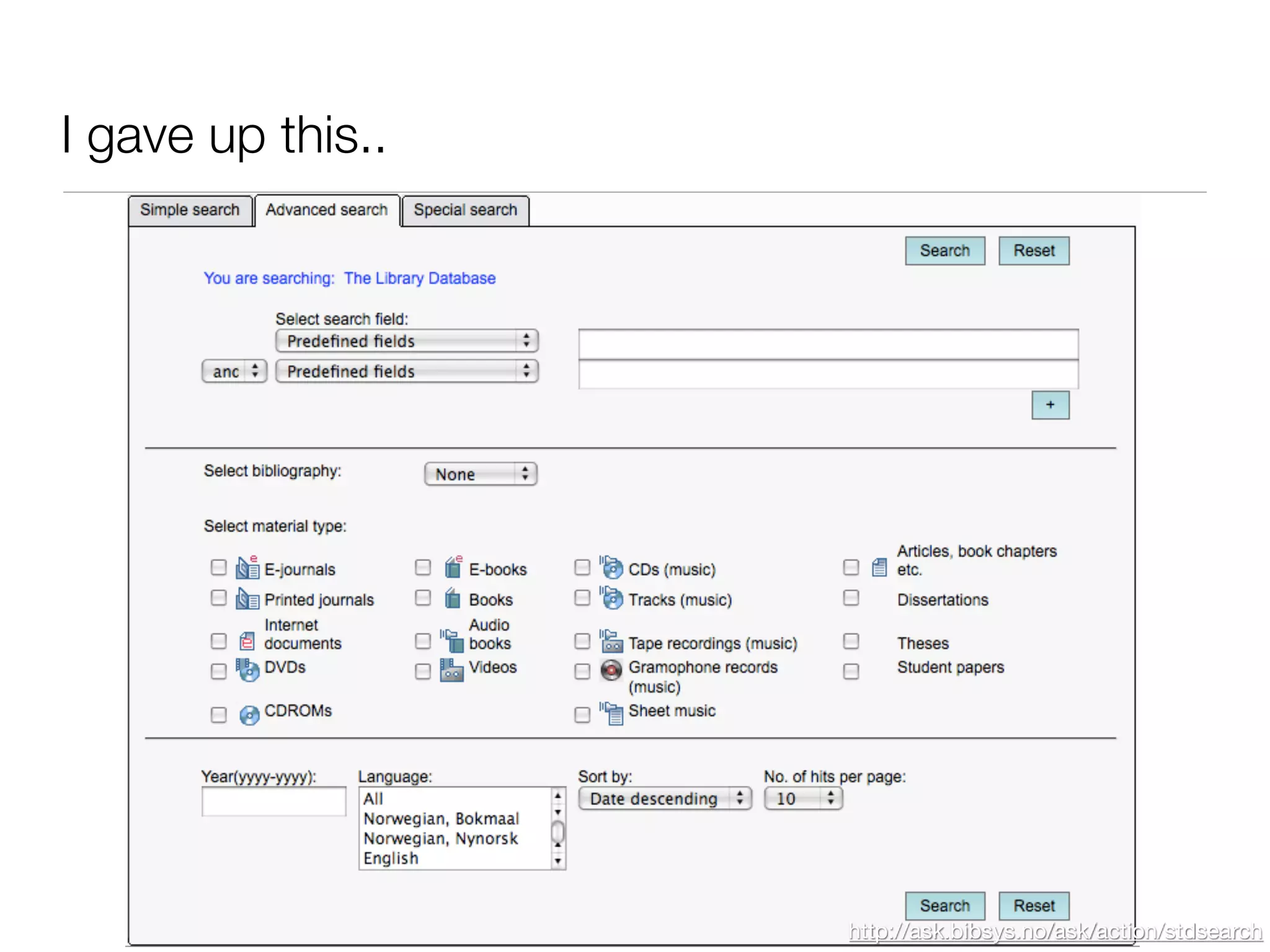Click the Gramophone records icon
This screenshot has height=952, width=1270.
pyautogui.click(x=611, y=670)
